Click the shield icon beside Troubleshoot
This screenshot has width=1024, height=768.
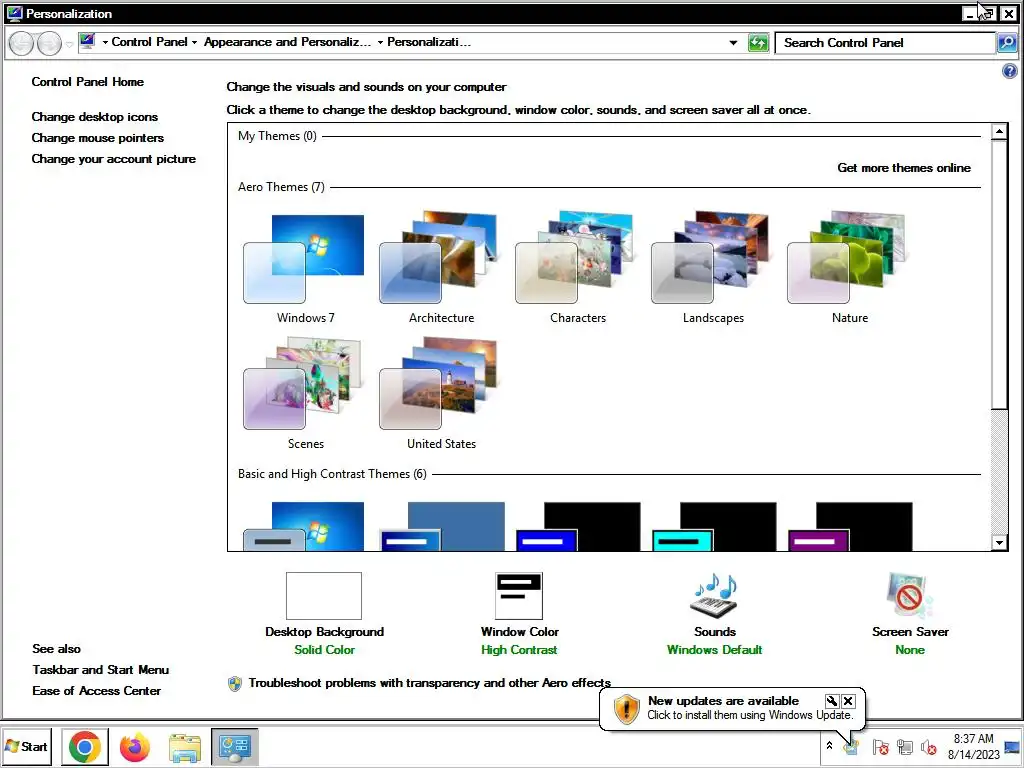pos(234,684)
